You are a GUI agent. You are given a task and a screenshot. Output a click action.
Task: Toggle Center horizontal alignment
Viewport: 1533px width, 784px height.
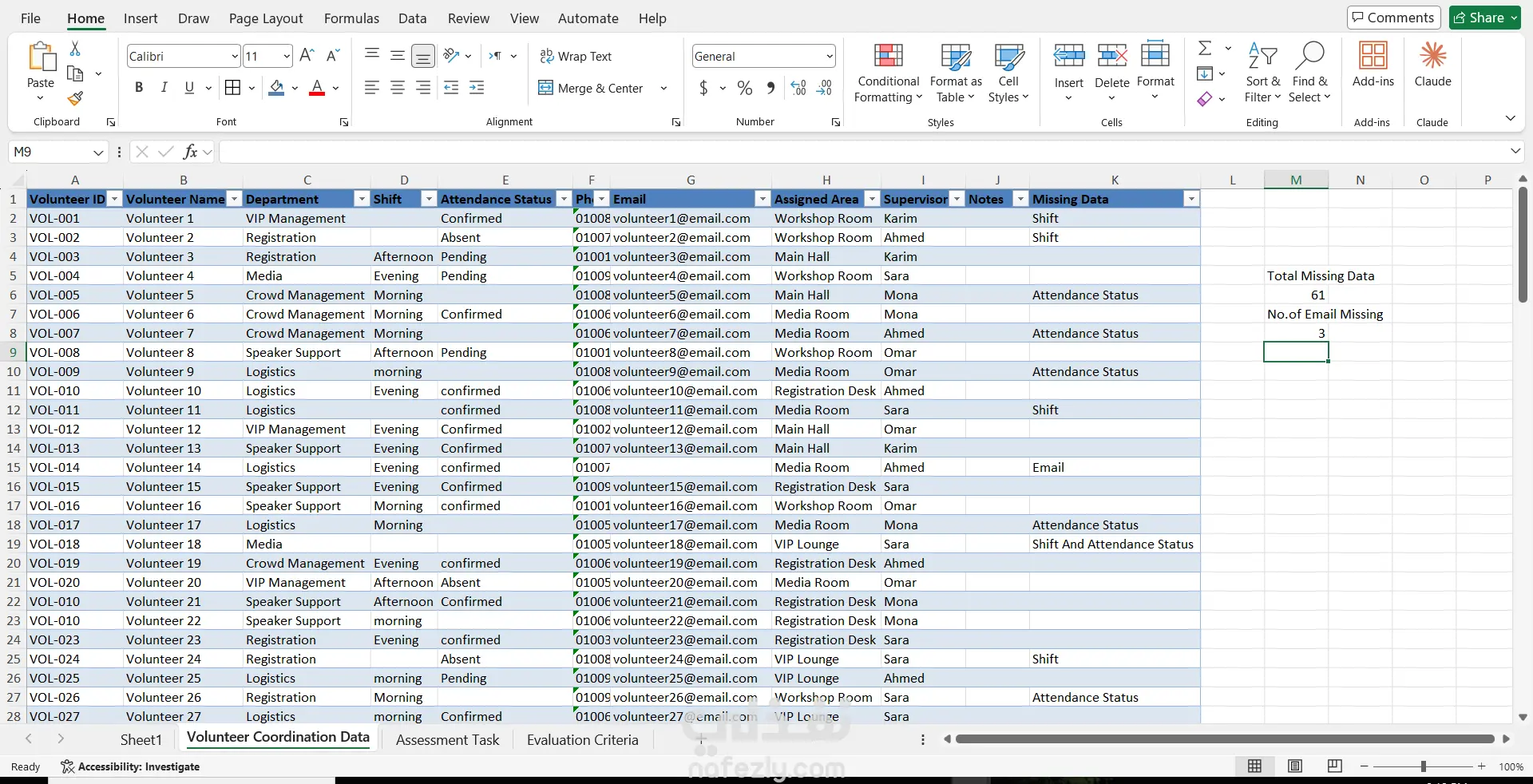tap(398, 88)
